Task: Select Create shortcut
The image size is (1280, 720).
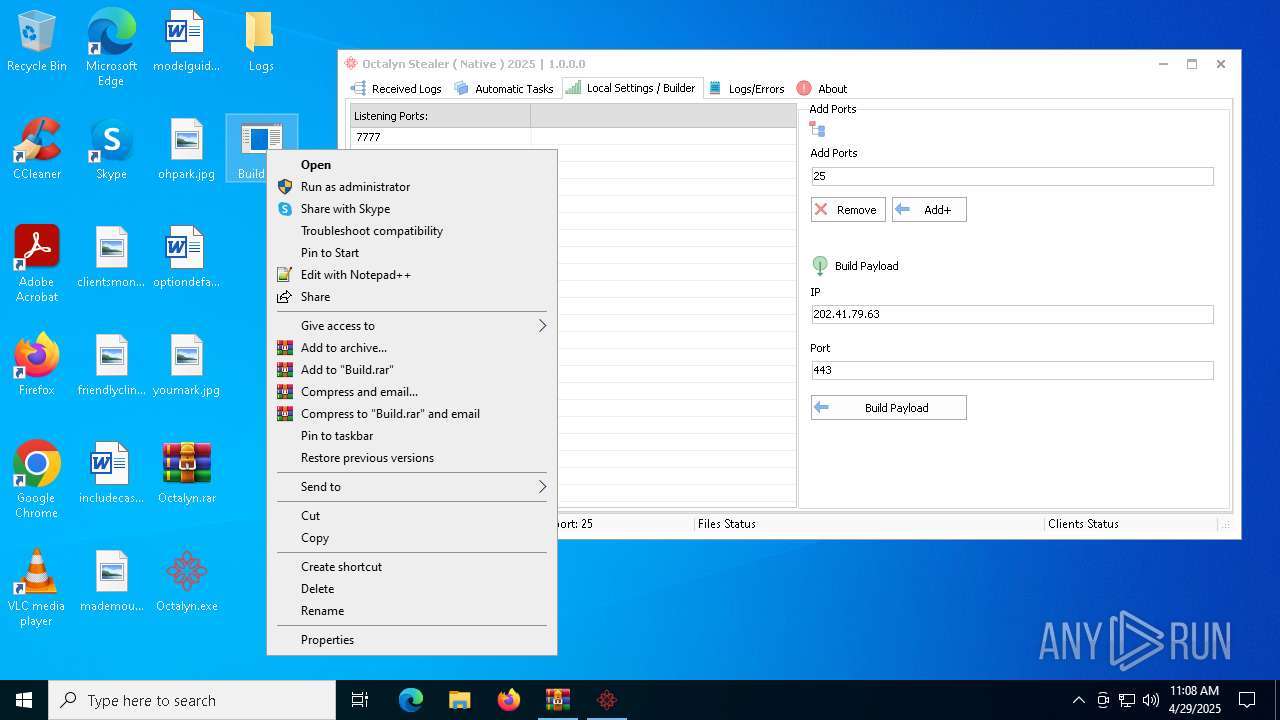Action: [x=411, y=567]
